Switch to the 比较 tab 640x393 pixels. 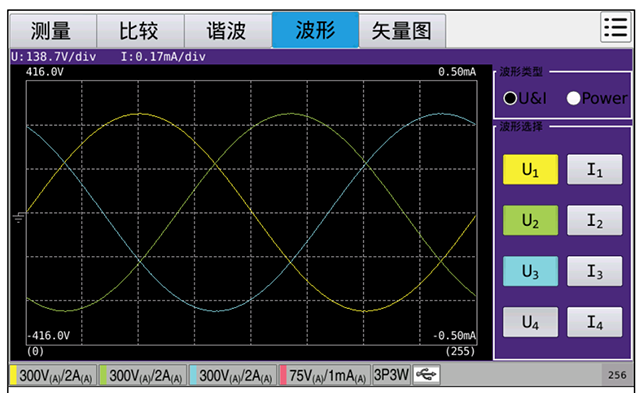(x=140, y=31)
